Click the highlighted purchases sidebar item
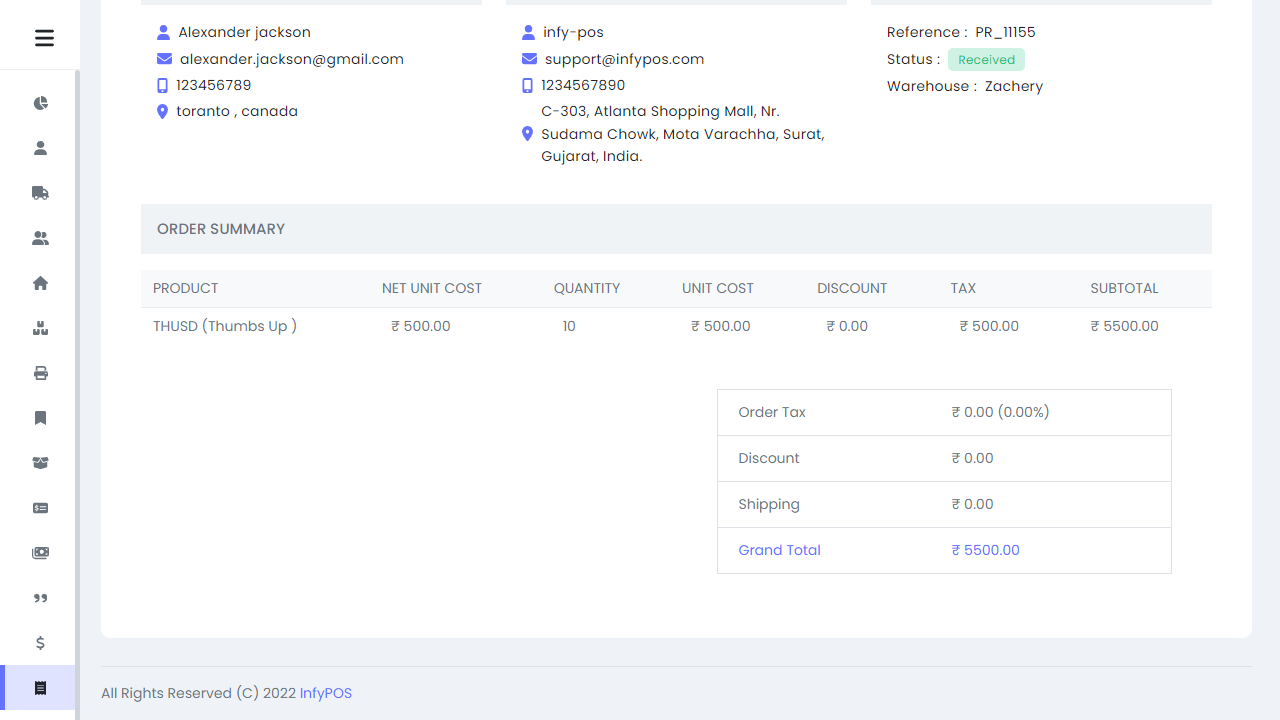 click(x=40, y=688)
